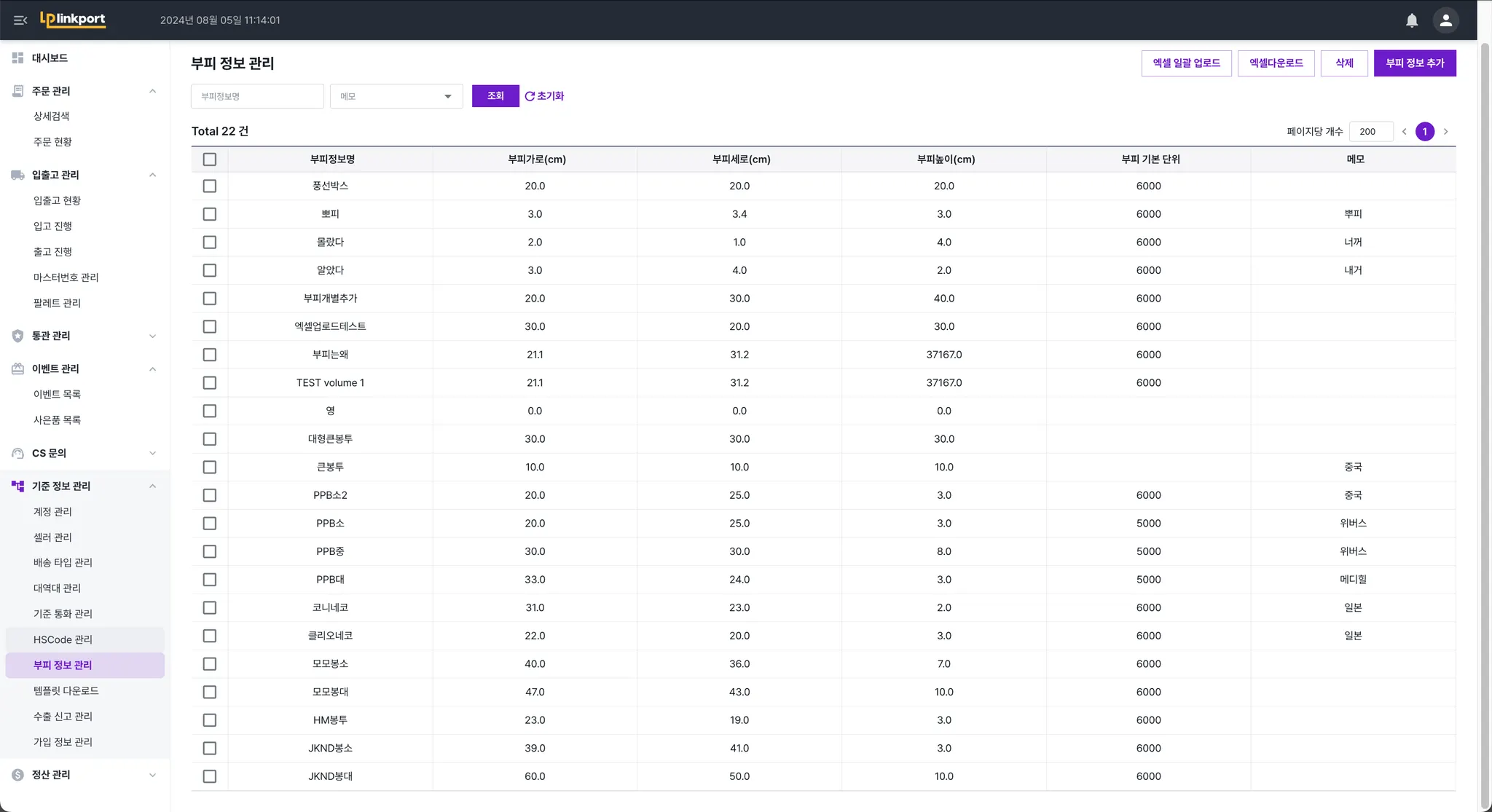This screenshot has height=812, width=1492.
Task: Click the hamburger menu collapse icon
Action: (20, 20)
